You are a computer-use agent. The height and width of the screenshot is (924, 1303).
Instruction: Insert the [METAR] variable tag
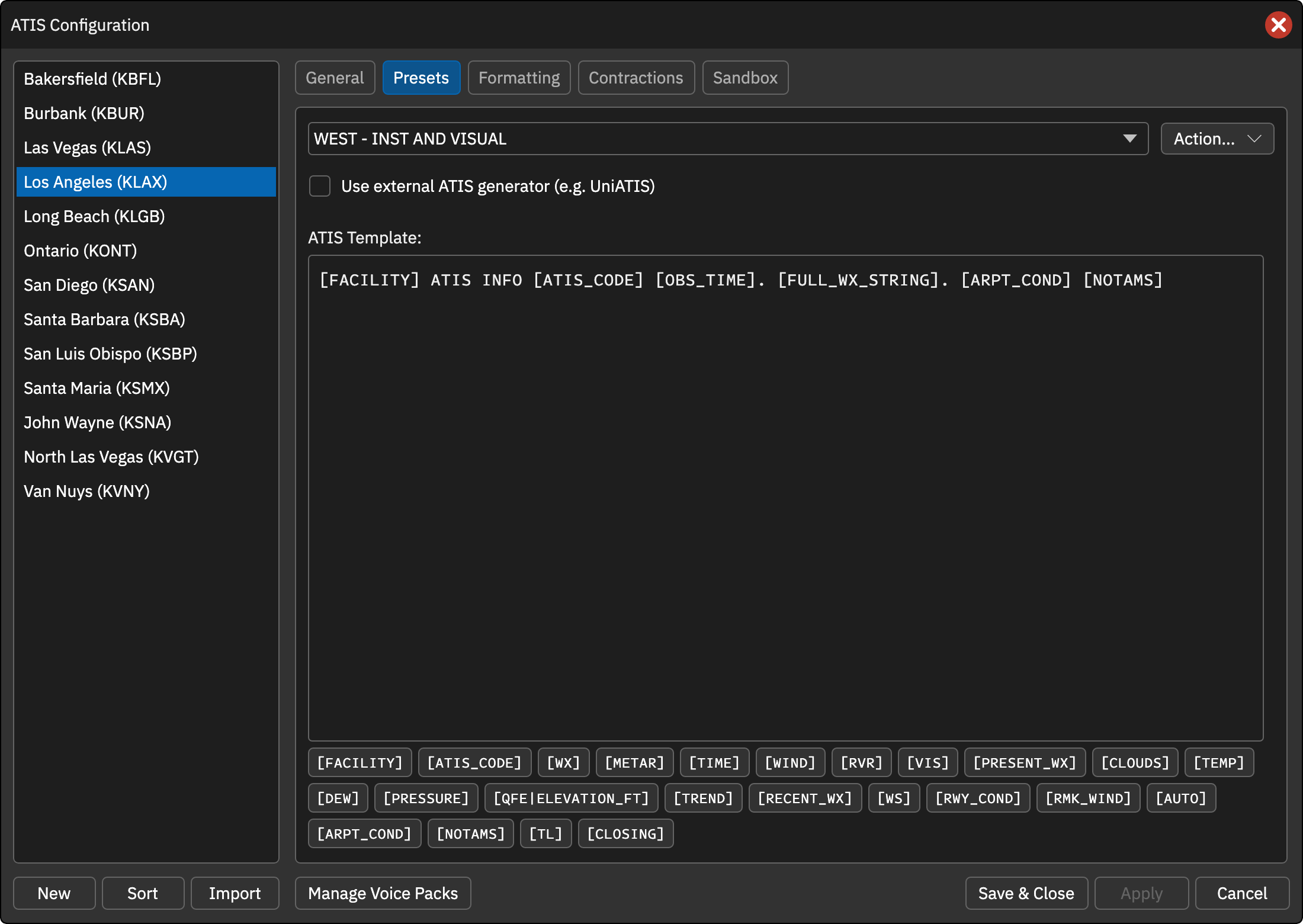[x=634, y=762]
